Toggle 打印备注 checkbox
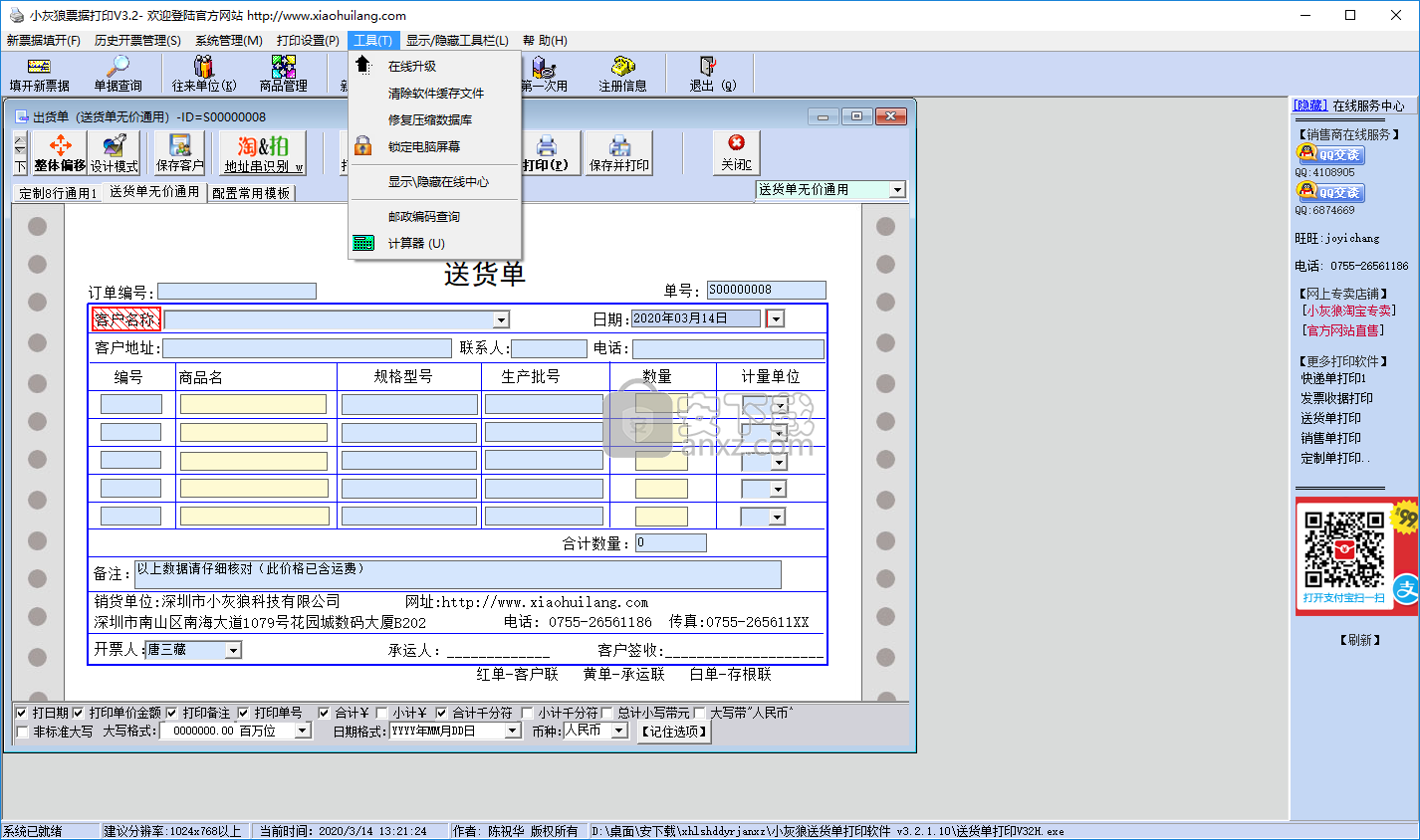Viewport: 1420px width, 840px height. 172,713
